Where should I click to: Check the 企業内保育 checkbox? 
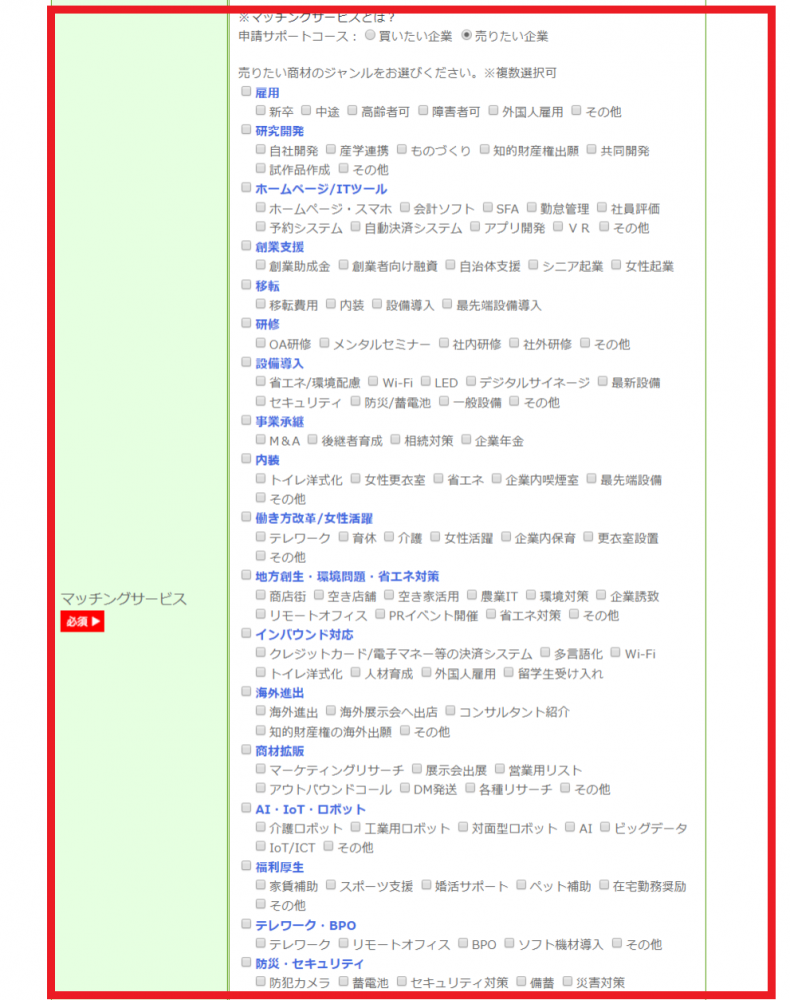506,537
